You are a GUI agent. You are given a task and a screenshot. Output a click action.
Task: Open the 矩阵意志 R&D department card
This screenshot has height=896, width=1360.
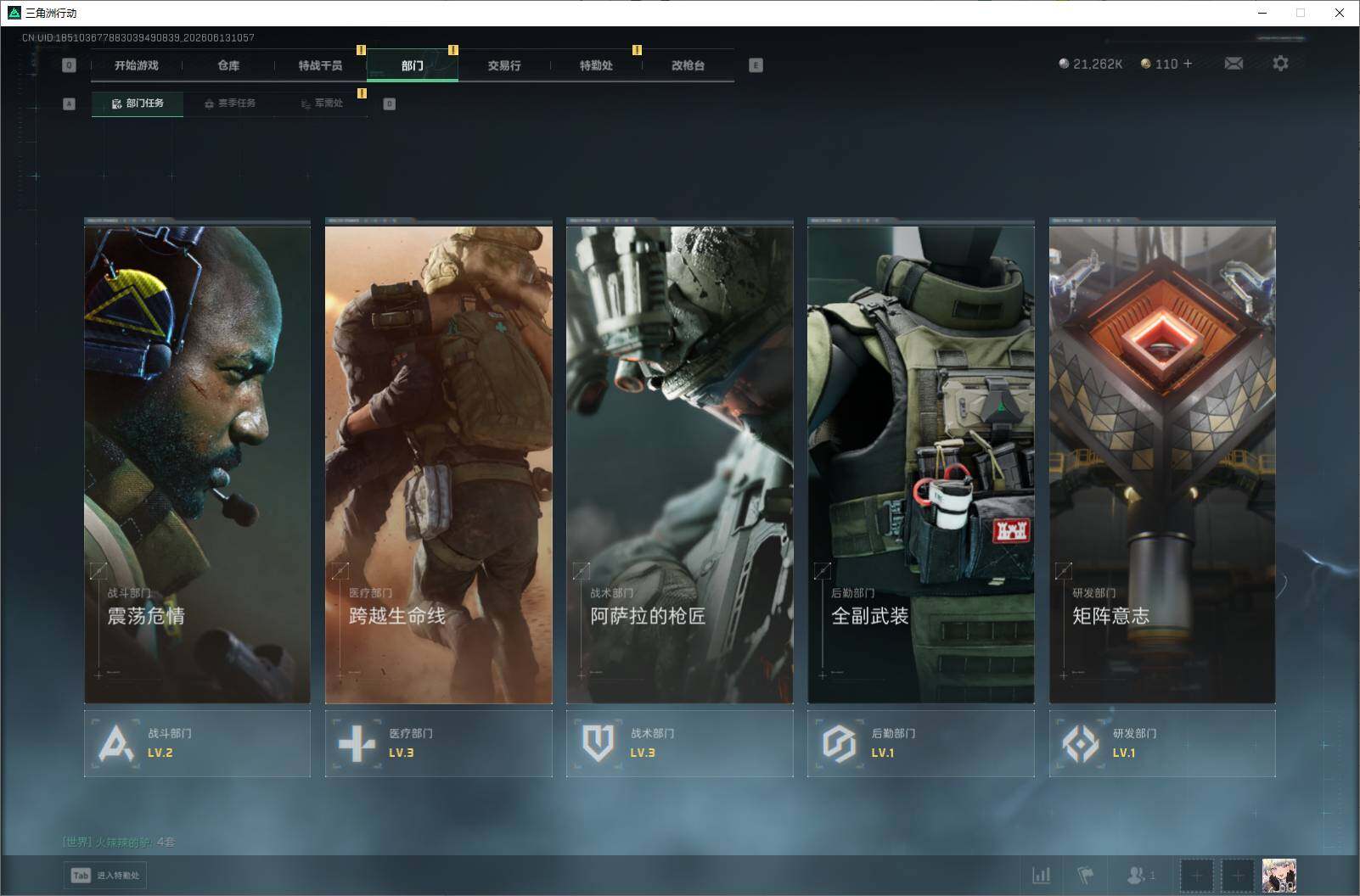(1162, 461)
